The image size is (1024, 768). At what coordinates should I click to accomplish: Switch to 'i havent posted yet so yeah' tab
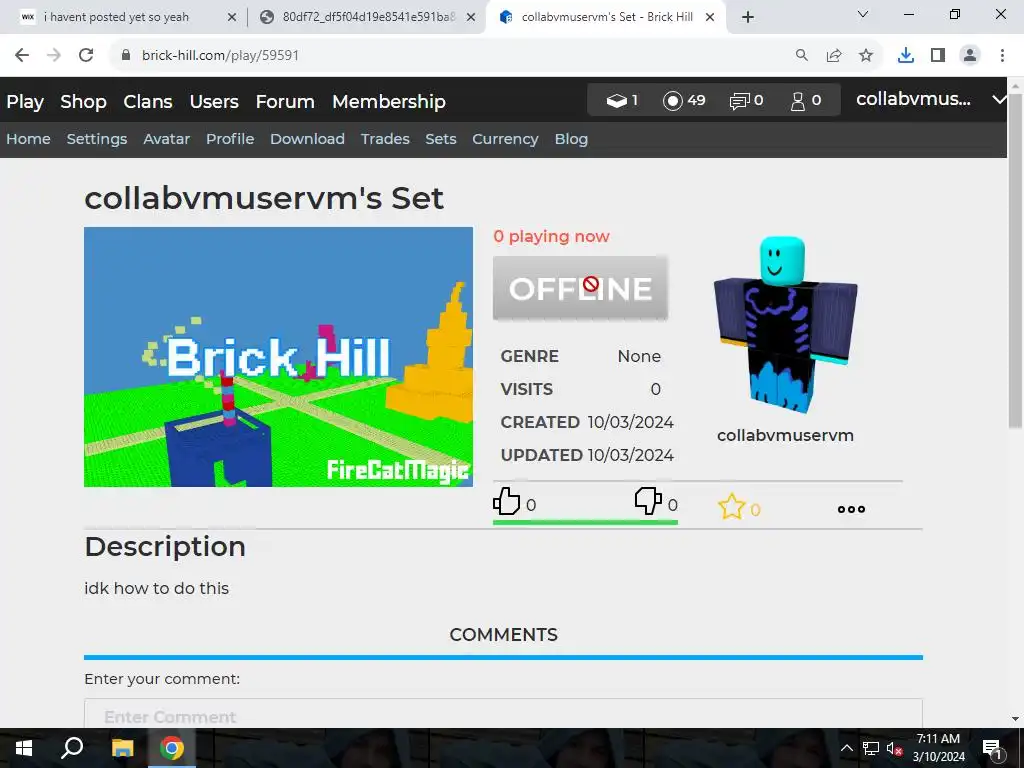tap(116, 17)
